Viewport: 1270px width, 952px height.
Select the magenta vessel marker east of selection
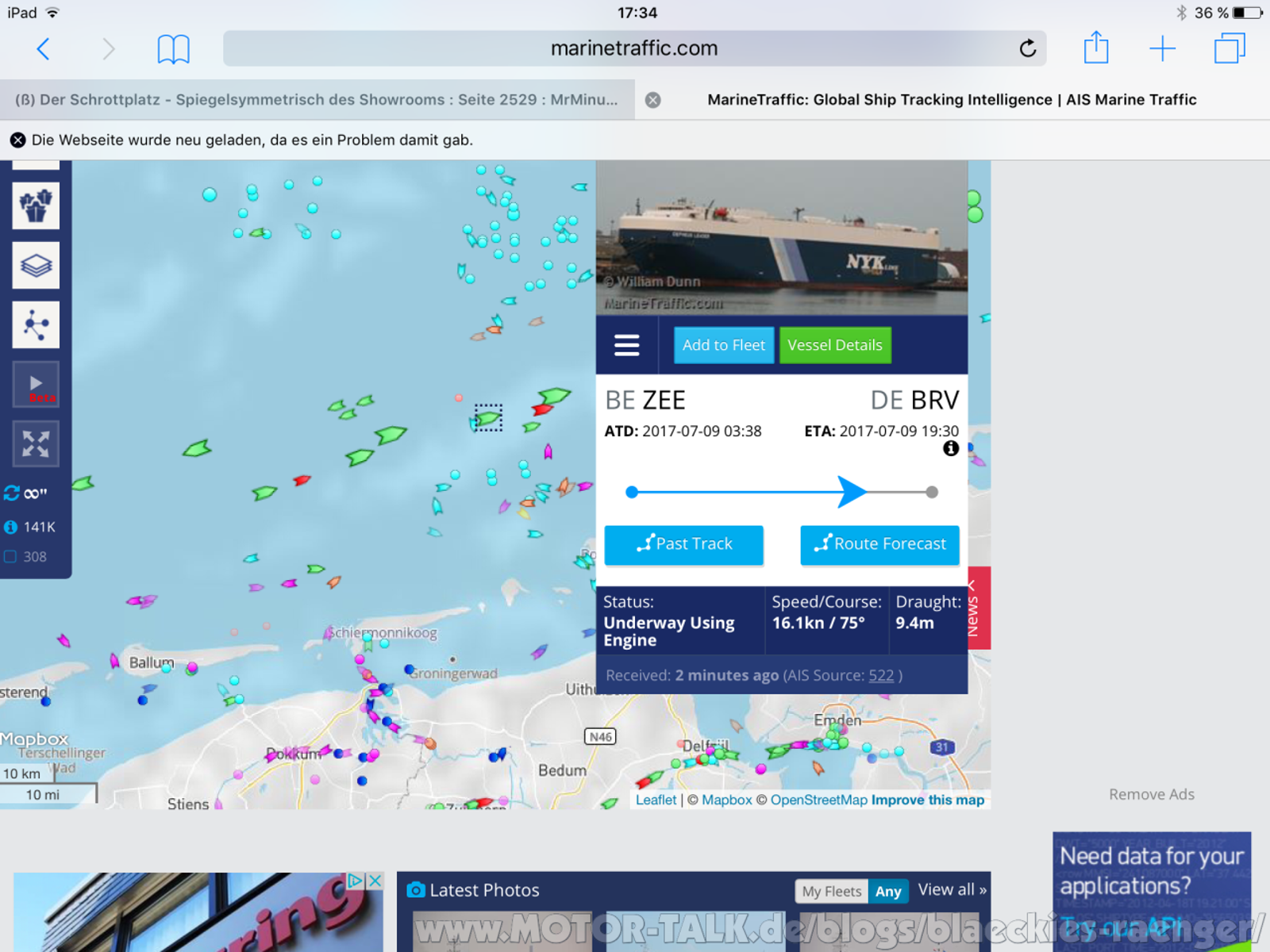tap(548, 452)
